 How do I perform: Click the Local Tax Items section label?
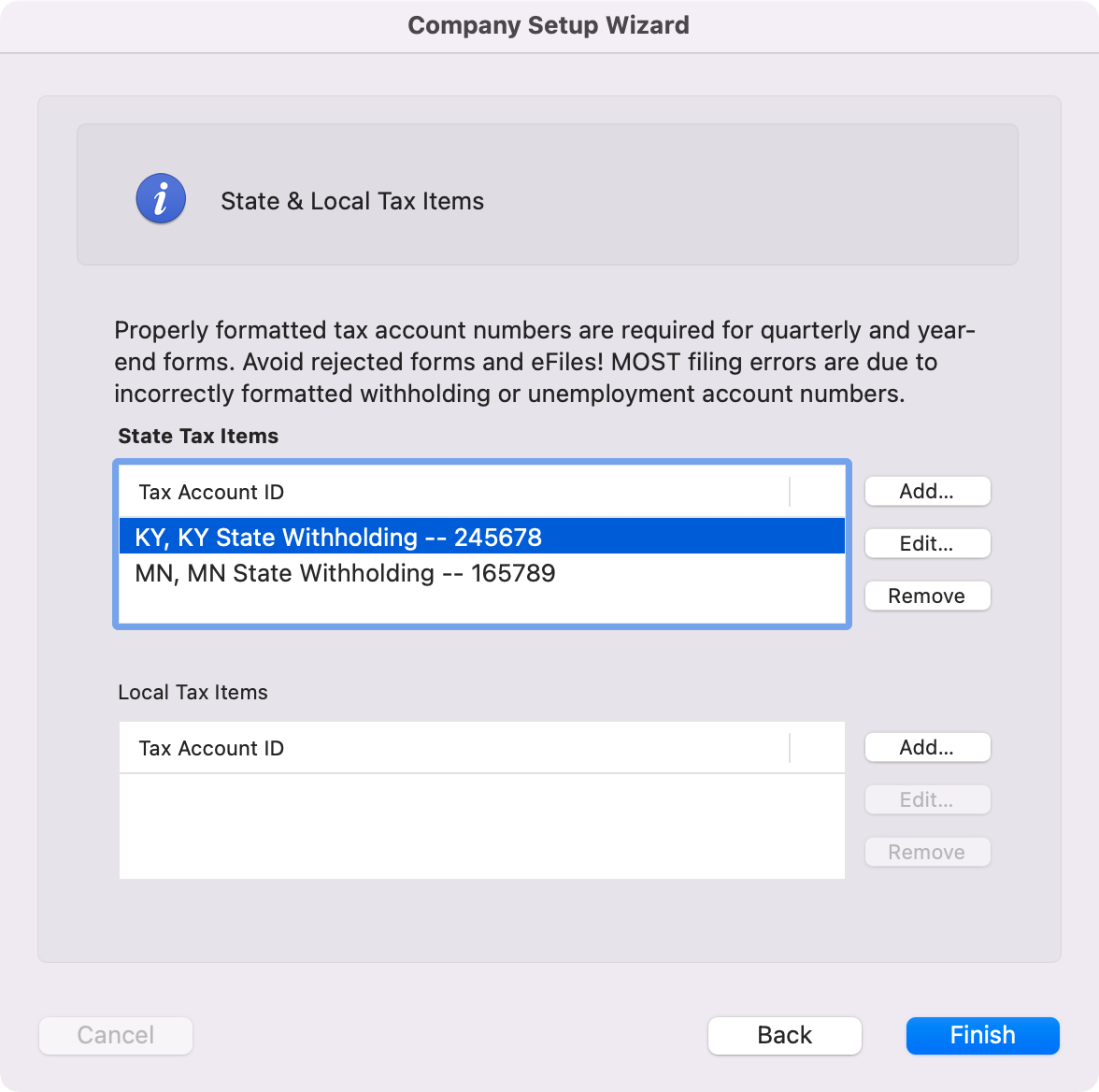pyautogui.click(x=193, y=693)
